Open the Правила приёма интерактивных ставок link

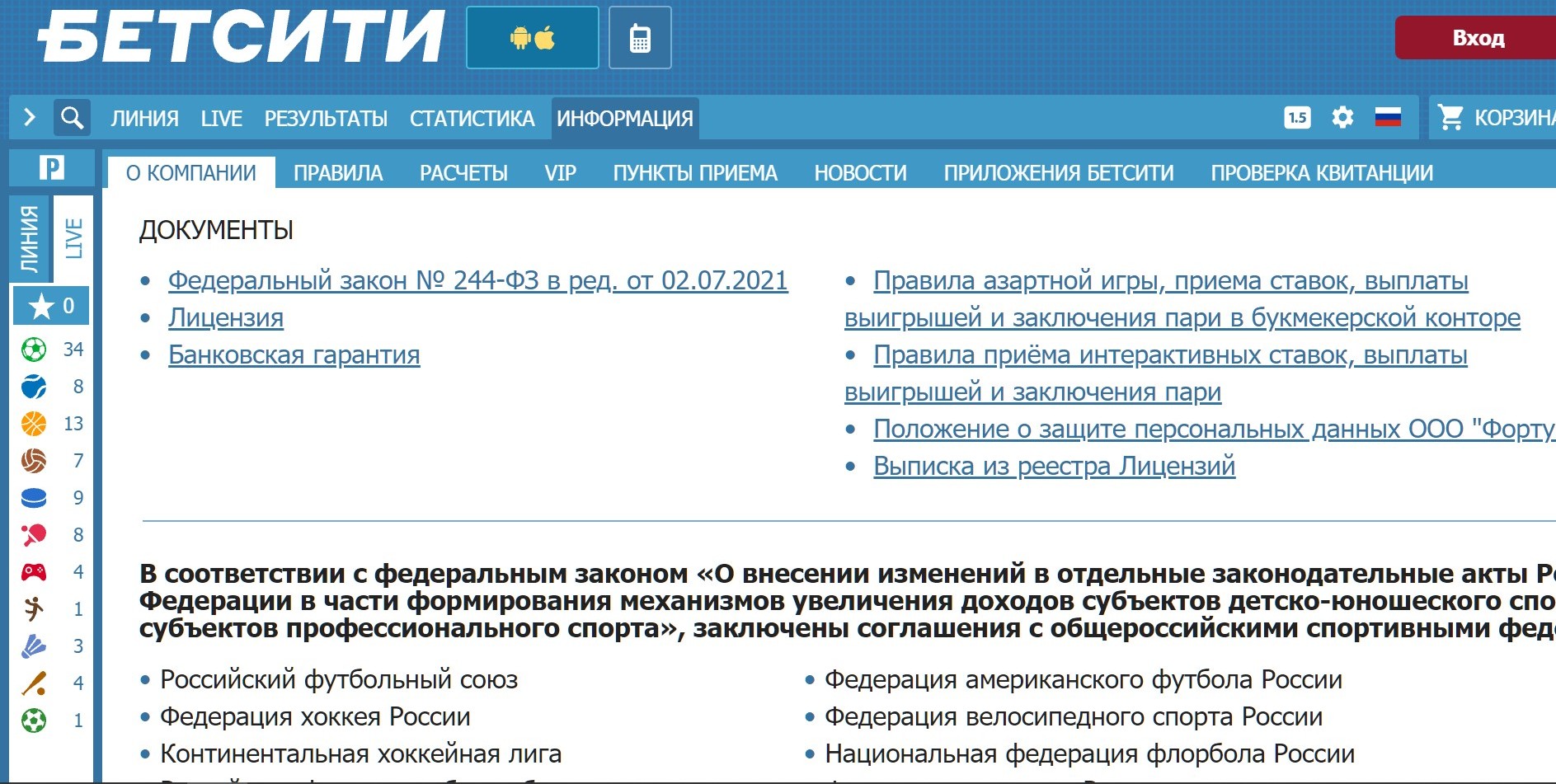click(x=1156, y=373)
